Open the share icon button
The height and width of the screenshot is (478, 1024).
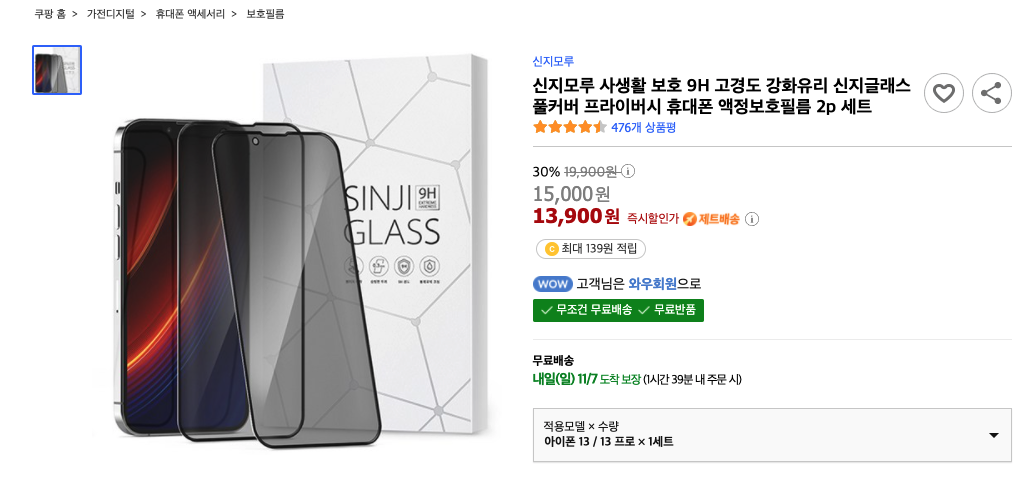(991, 93)
